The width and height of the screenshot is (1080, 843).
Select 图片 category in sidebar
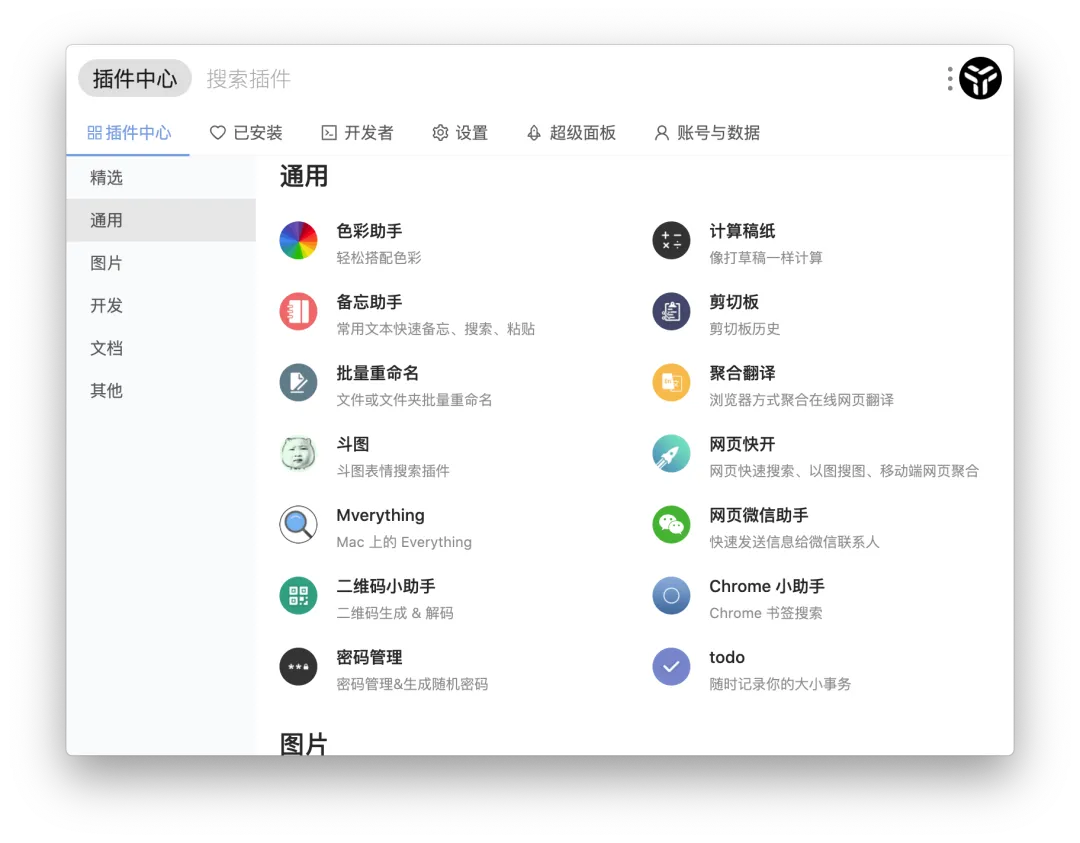(x=161, y=263)
